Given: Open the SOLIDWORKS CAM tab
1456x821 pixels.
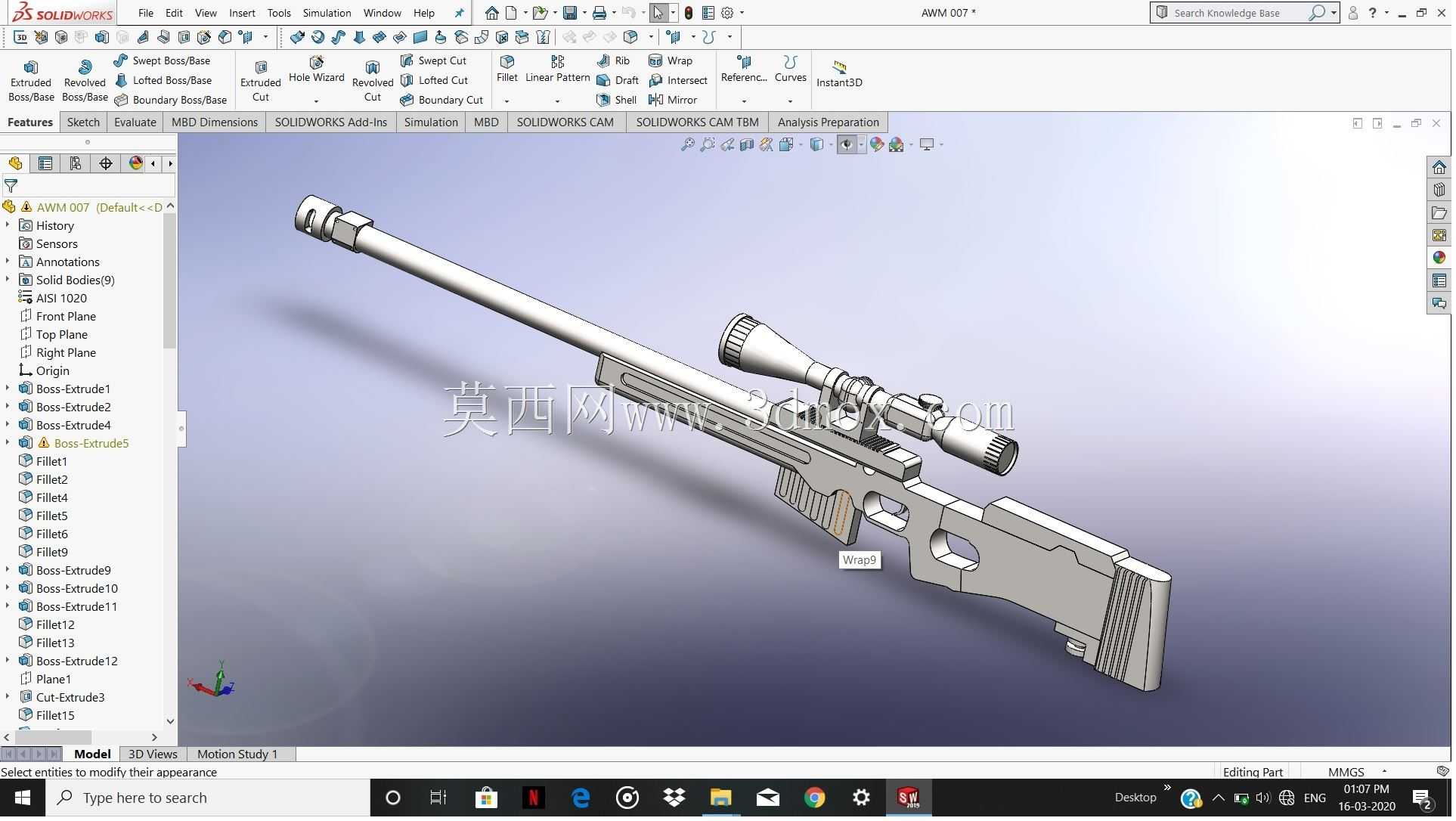Looking at the screenshot, I should [565, 122].
